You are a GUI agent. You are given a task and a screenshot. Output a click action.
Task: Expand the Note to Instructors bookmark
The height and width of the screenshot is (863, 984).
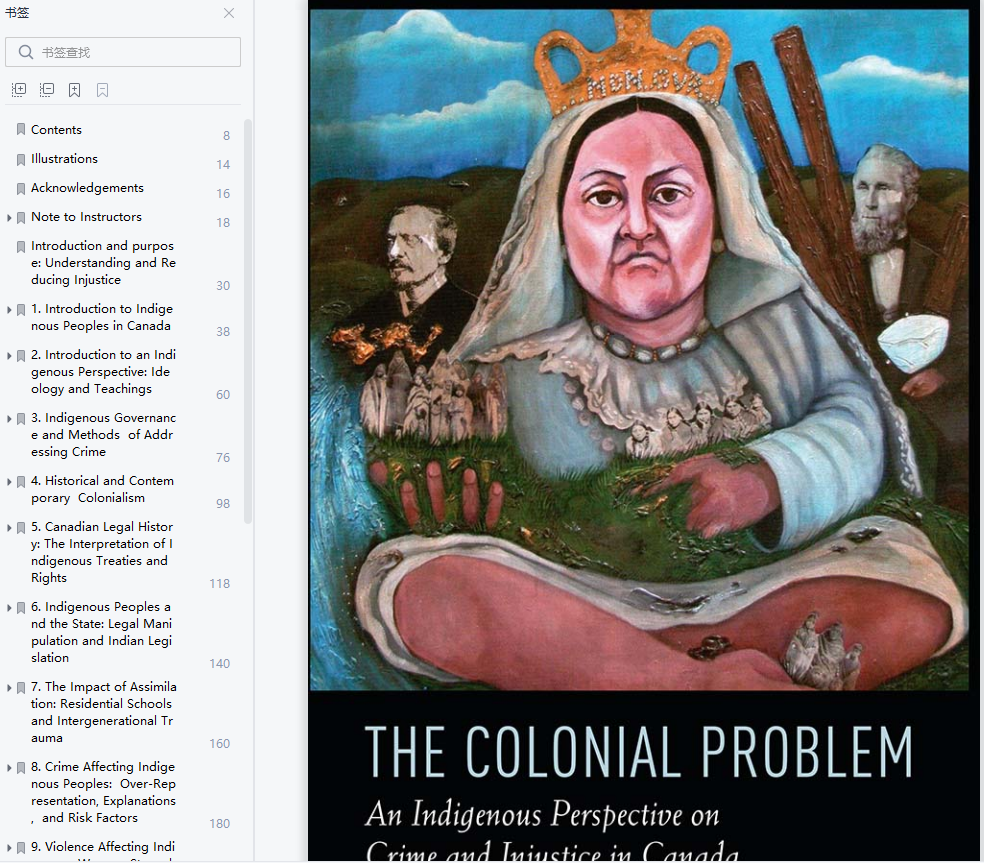(x=9, y=218)
